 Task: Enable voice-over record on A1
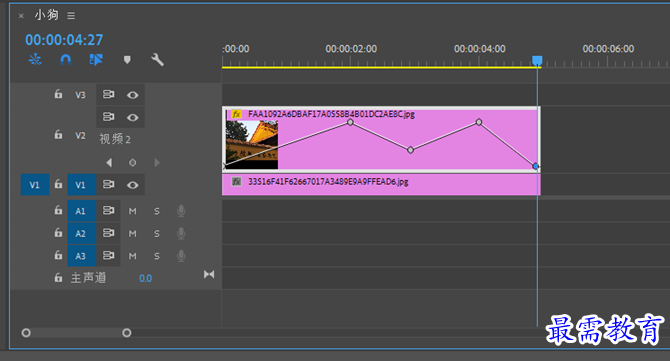point(181,211)
